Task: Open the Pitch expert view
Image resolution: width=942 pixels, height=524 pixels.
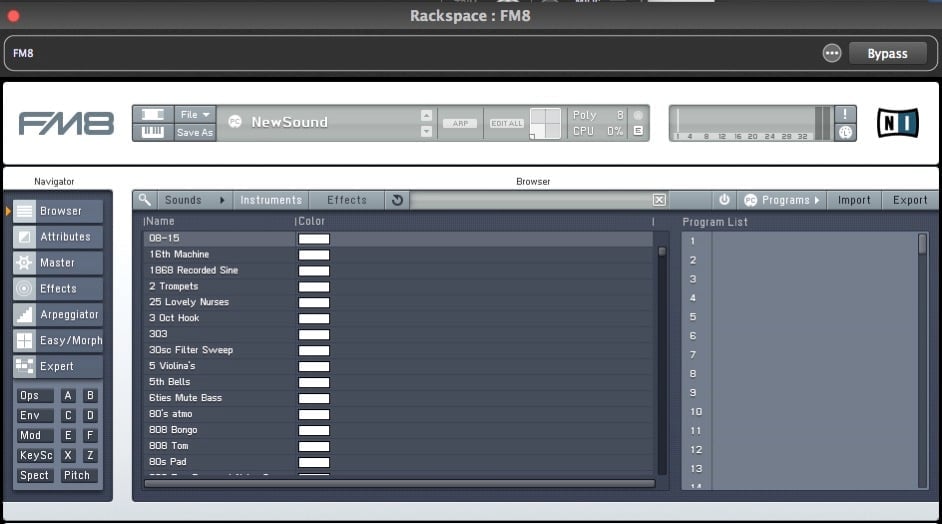Action: coord(79,475)
